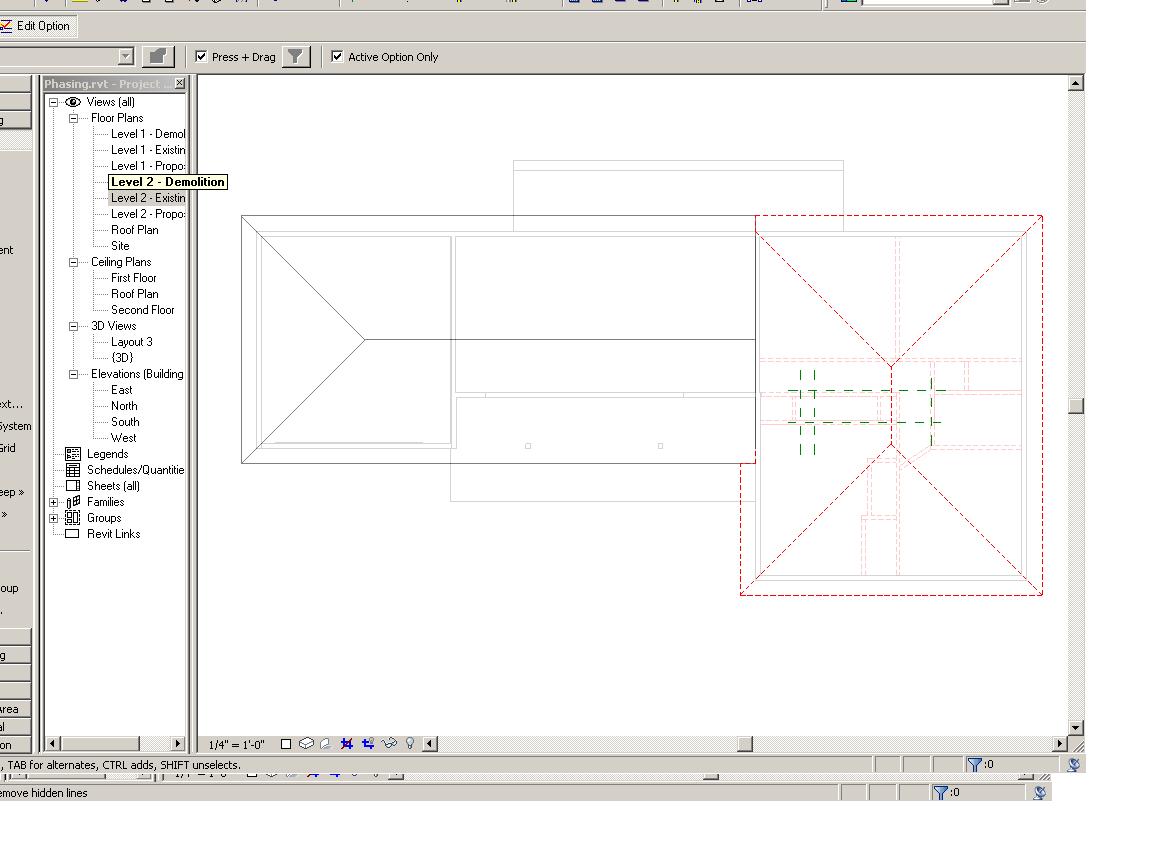
Task: Open the Roof Plan under Floor Plans
Action: click(x=134, y=230)
